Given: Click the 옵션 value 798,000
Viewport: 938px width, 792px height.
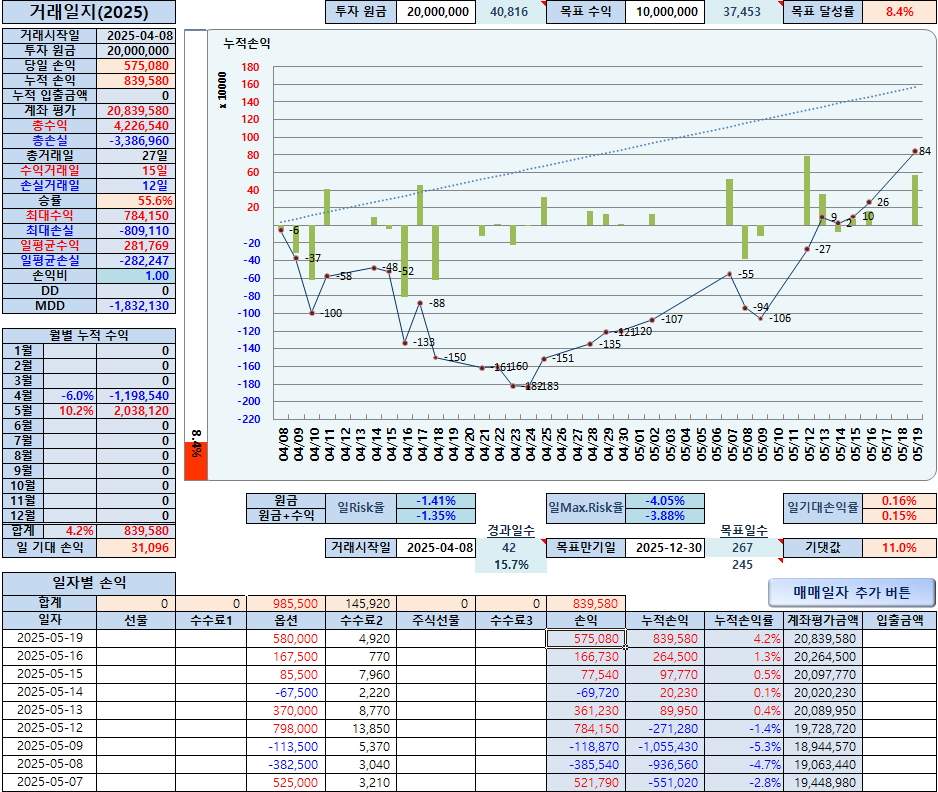Looking at the screenshot, I should (x=286, y=728).
